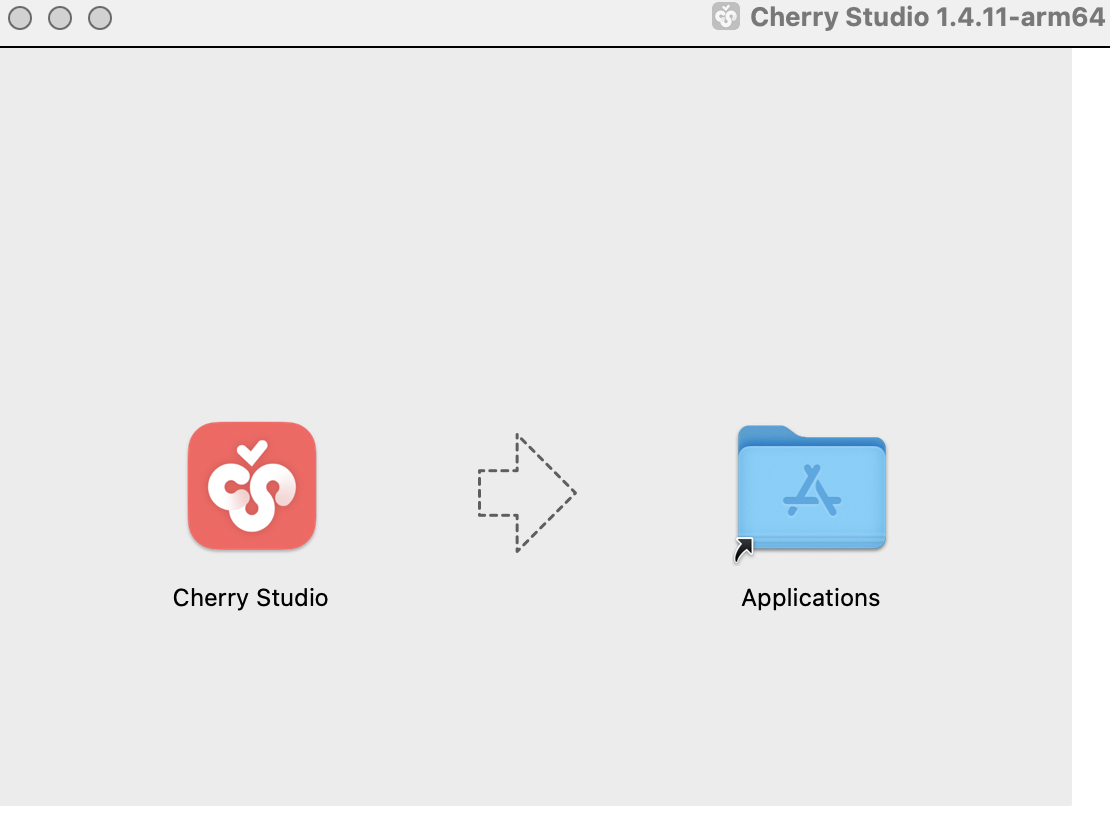Select the Cherry Studio app icon
Viewport: 1110px width, 822px height.
point(252,486)
